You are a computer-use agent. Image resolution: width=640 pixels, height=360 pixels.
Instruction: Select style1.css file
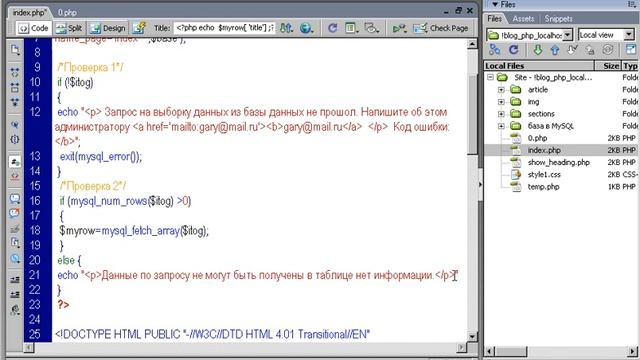coord(544,175)
